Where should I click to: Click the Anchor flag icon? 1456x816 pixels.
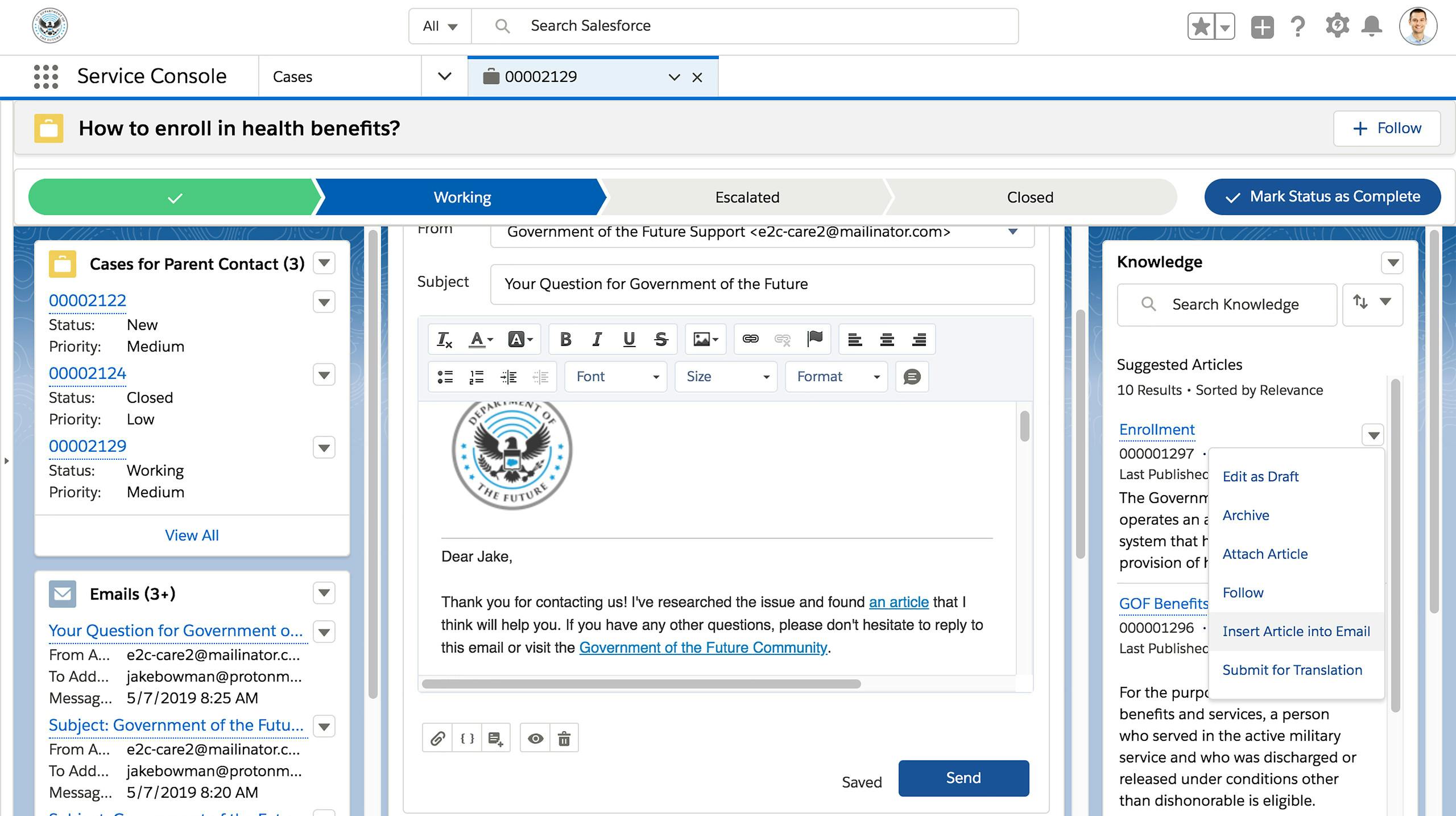pyautogui.click(x=814, y=339)
